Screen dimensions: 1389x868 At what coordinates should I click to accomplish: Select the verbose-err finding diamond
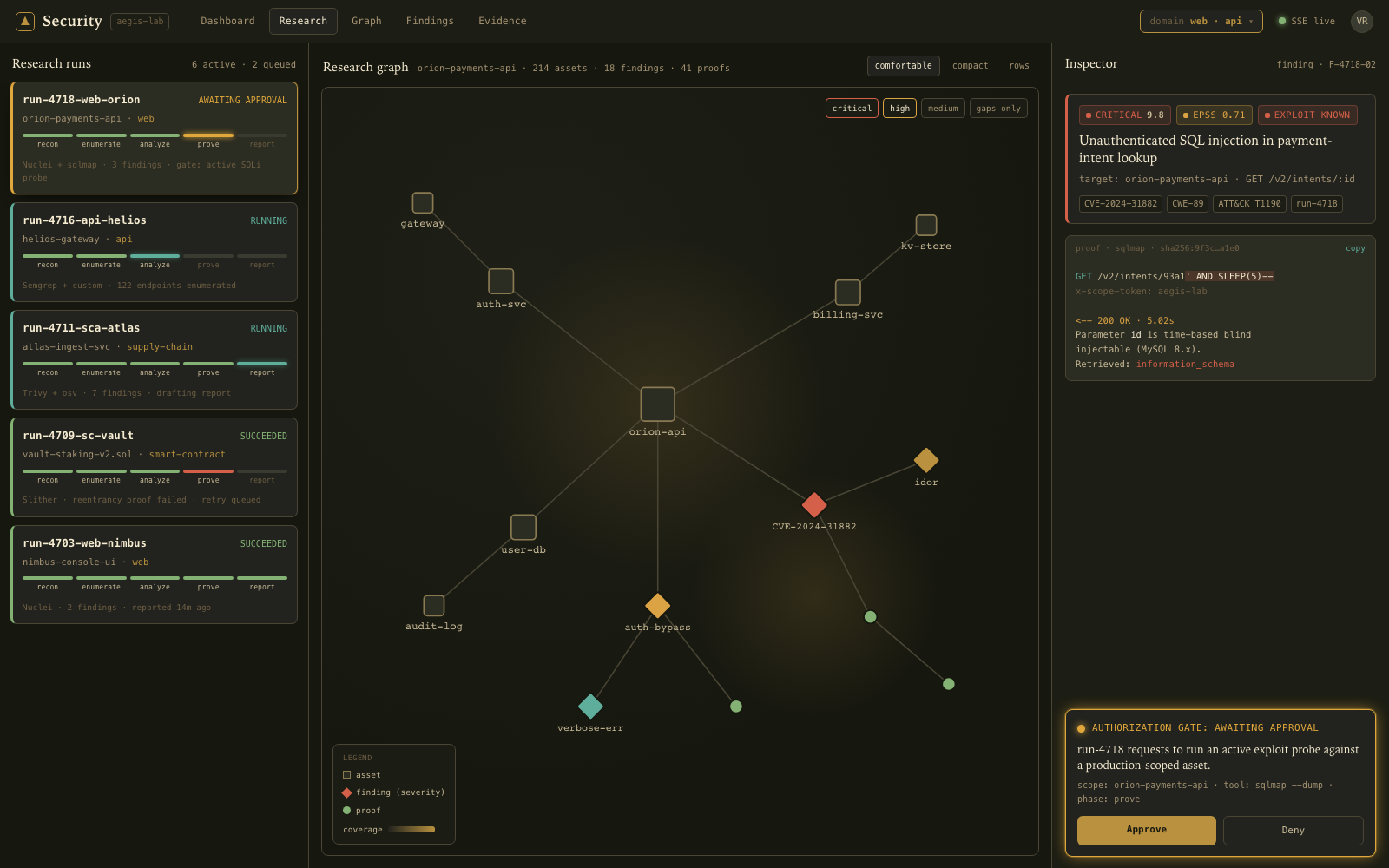pos(590,706)
